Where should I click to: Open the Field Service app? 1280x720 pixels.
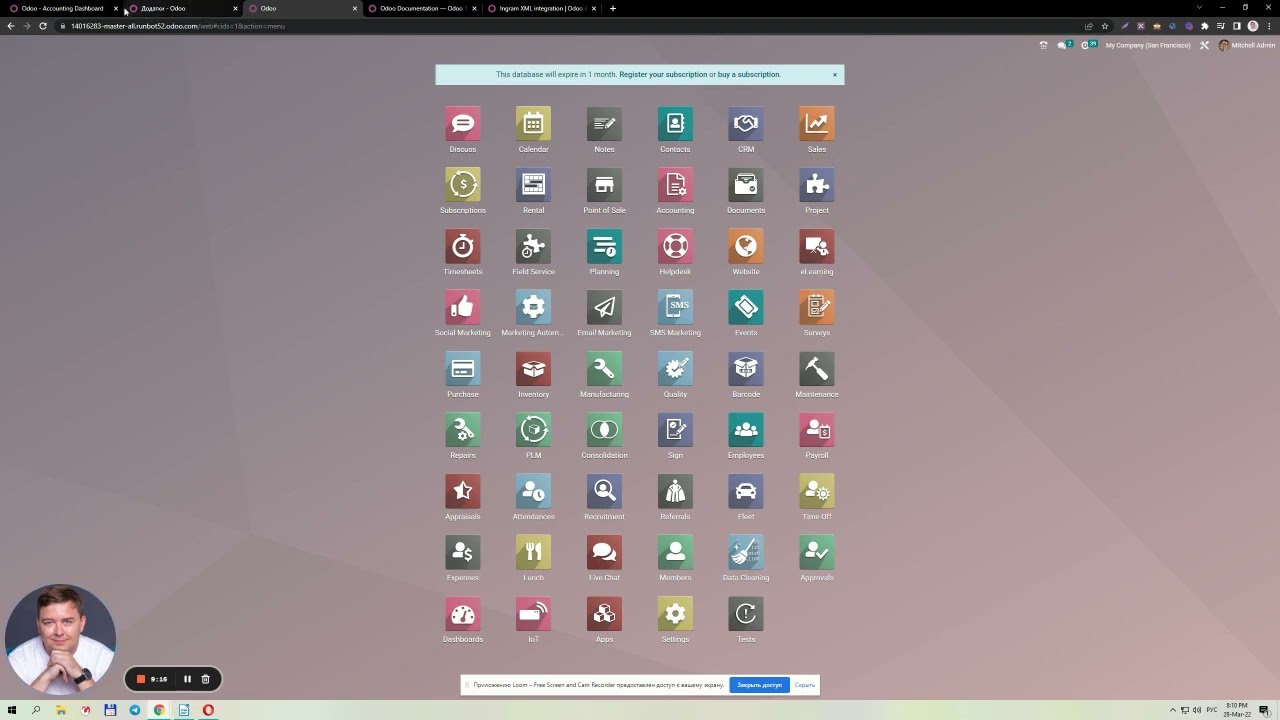pos(534,246)
